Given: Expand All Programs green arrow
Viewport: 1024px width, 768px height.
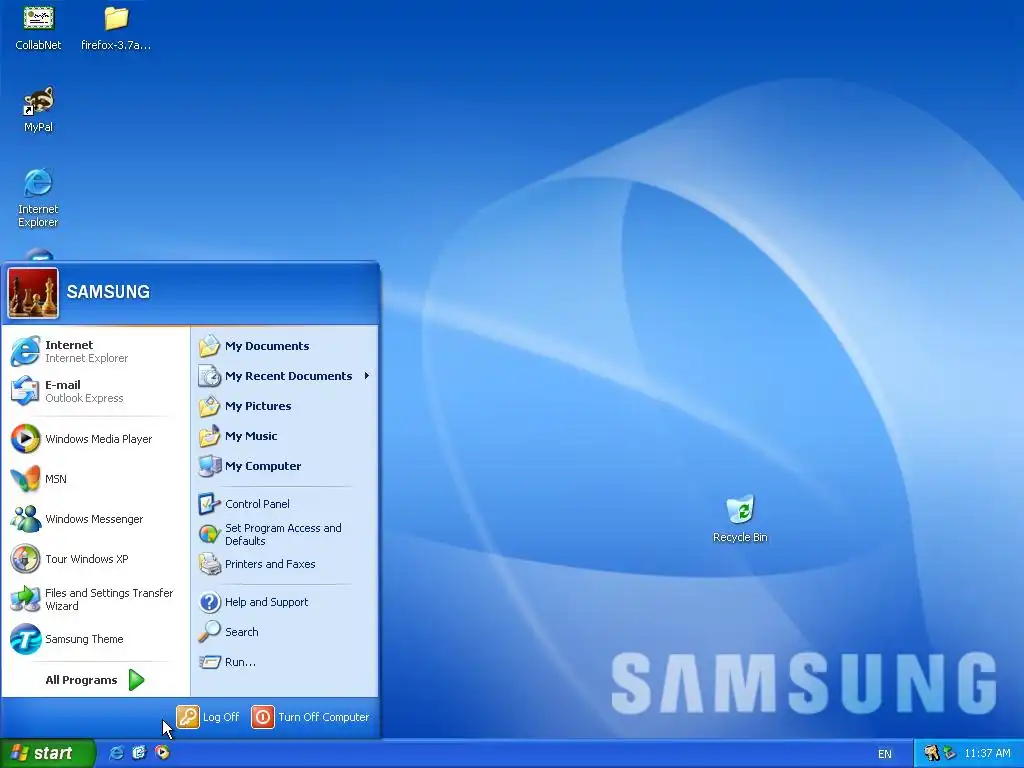Looking at the screenshot, I should pos(136,680).
